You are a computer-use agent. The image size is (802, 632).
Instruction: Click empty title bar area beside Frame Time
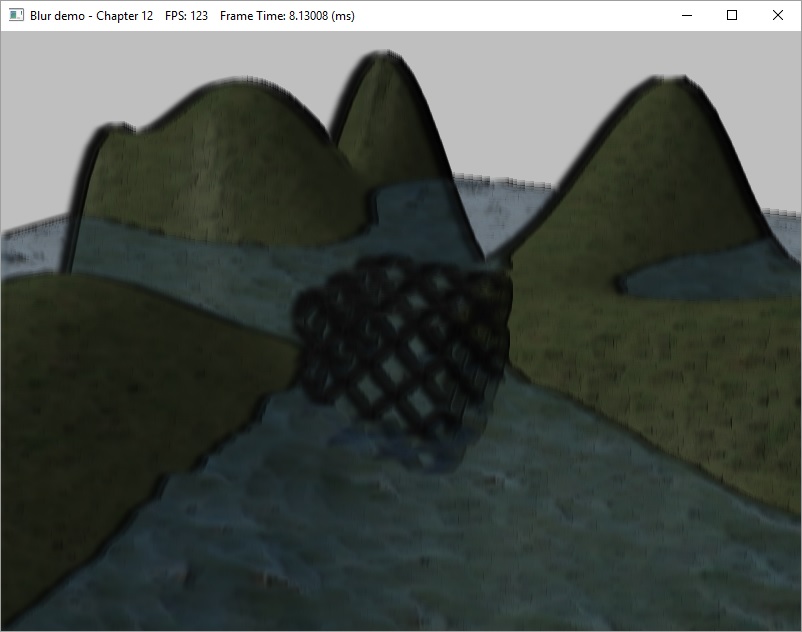[500, 16]
